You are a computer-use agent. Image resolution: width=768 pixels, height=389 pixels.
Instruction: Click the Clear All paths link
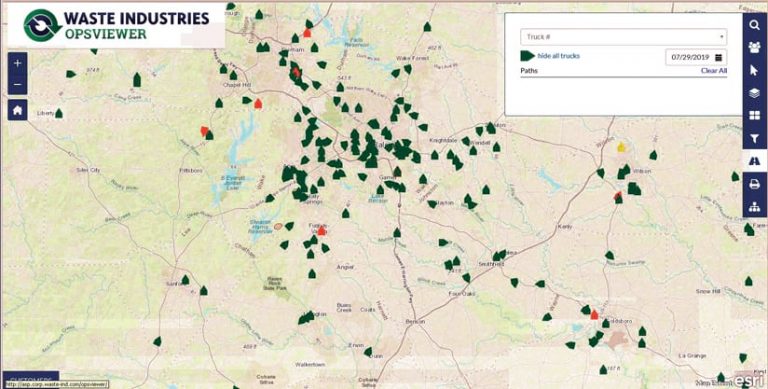click(x=714, y=71)
